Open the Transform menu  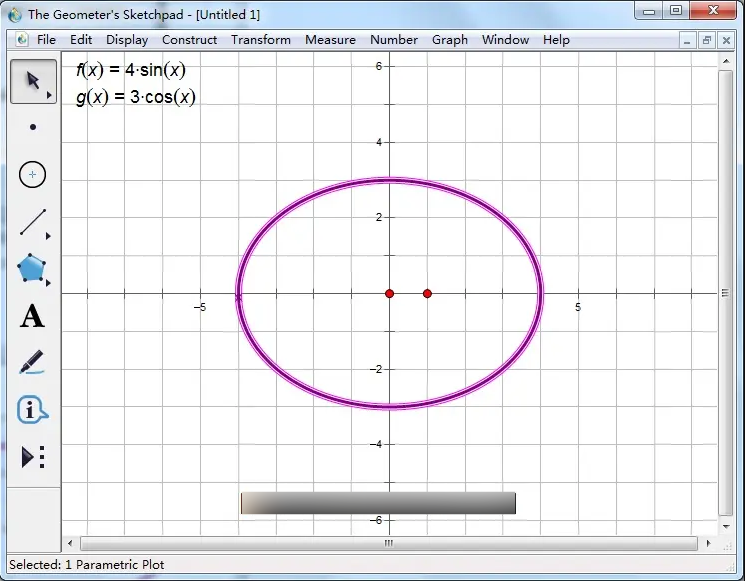coord(261,40)
